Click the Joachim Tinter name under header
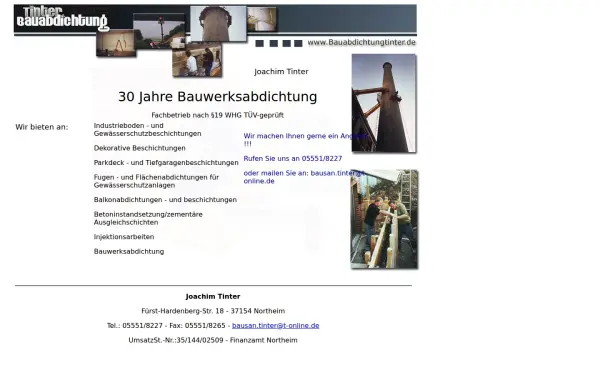The width and height of the screenshot is (600, 375). pyautogui.click(x=281, y=72)
